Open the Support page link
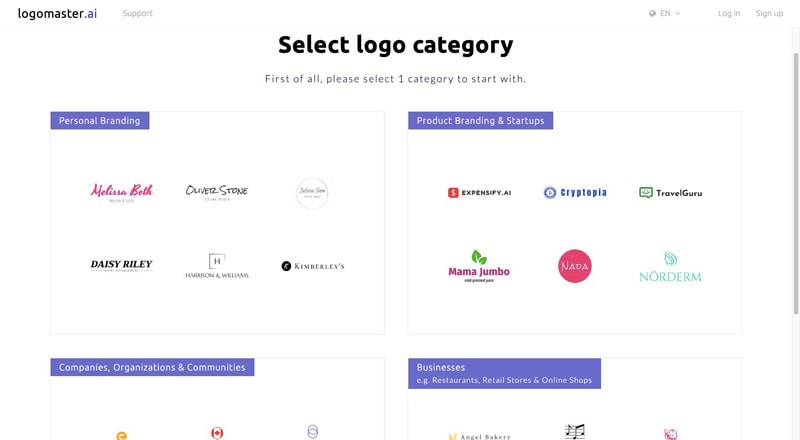Image resolution: width=800 pixels, height=440 pixels. [x=138, y=13]
